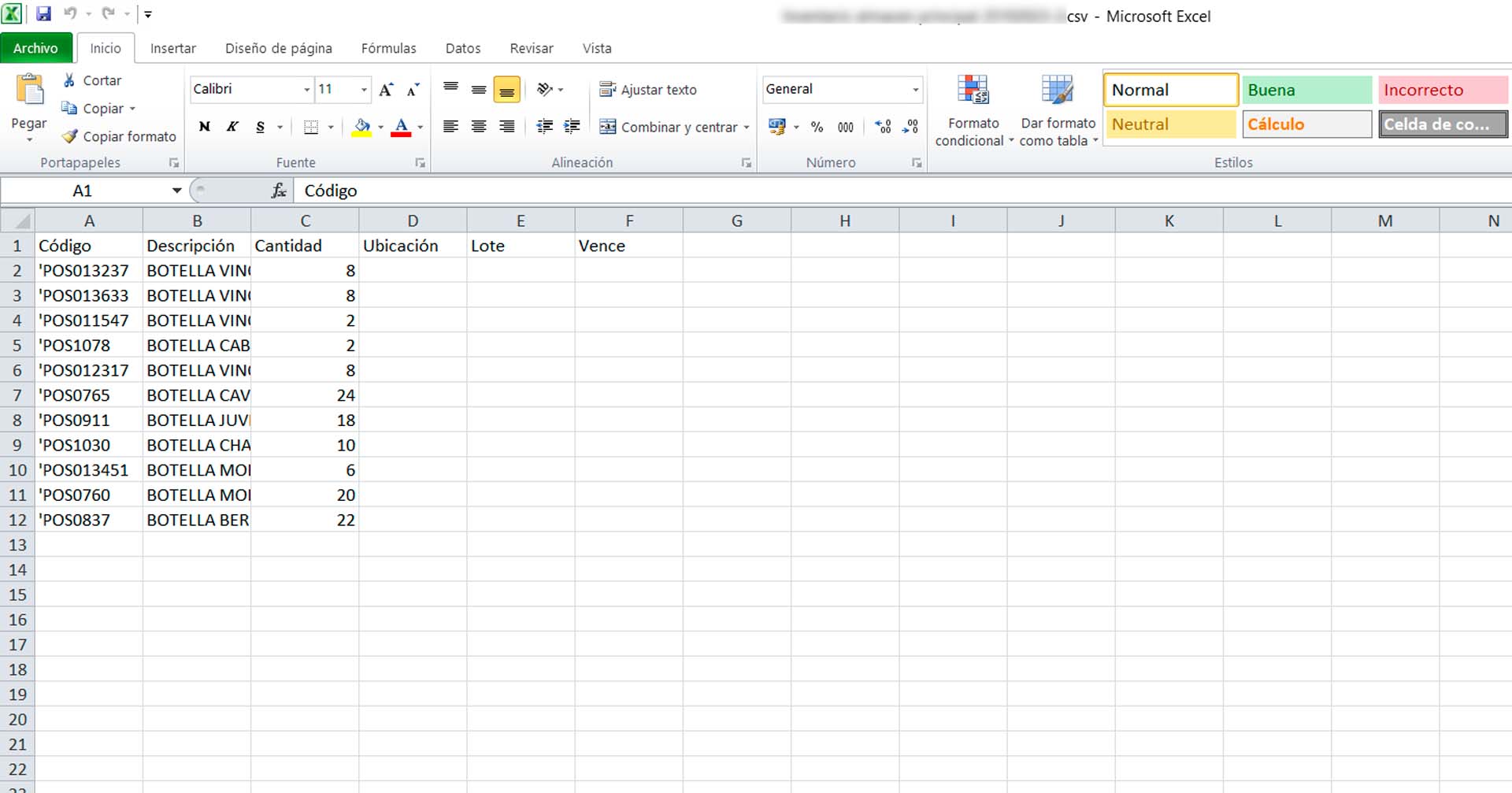Toggle bold N formatting

point(205,127)
